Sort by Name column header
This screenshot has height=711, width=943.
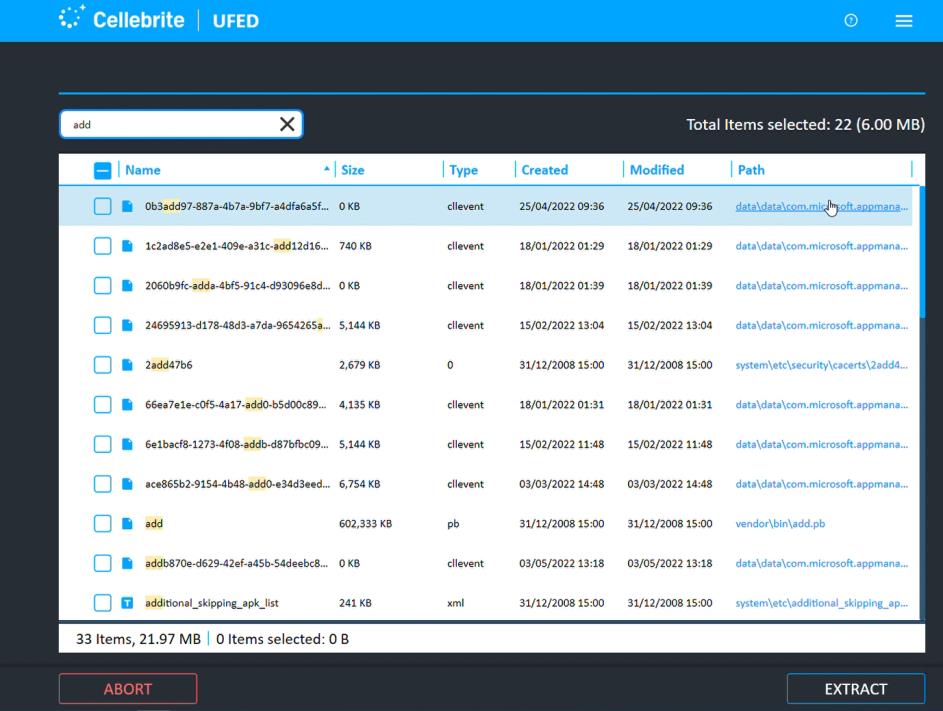143,170
